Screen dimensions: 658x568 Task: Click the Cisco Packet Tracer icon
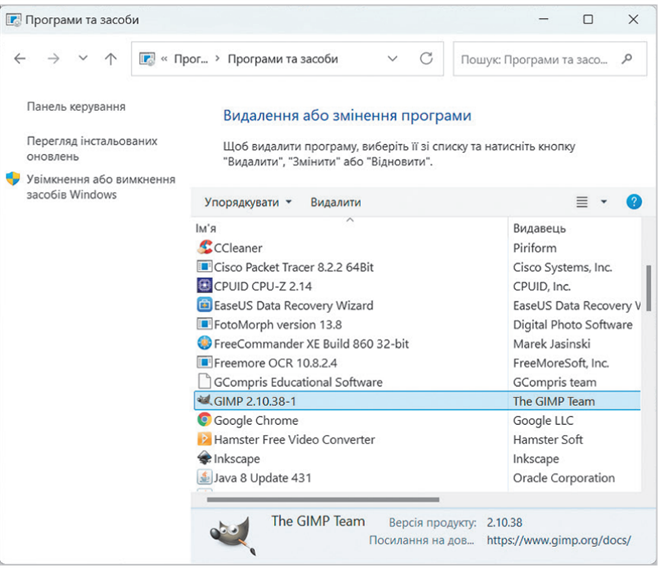pos(204,266)
